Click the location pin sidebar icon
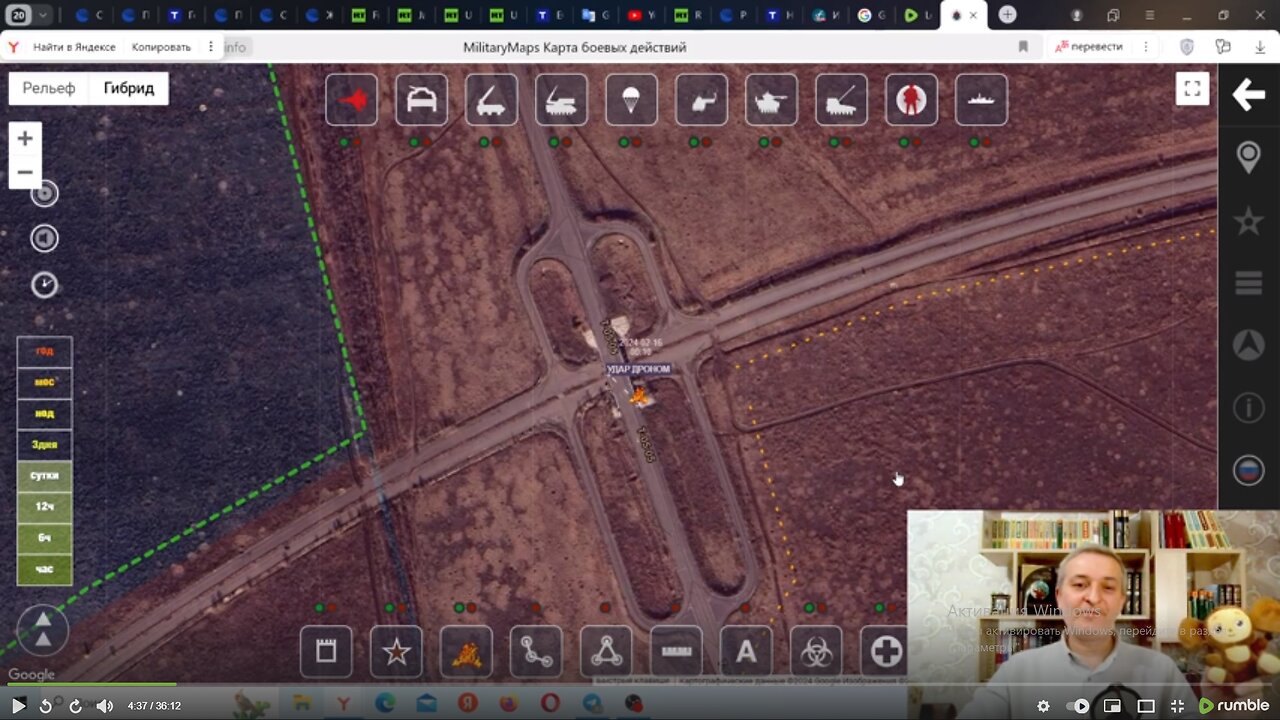The height and width of the screenshot is (720, 1280). [1248, 157]
